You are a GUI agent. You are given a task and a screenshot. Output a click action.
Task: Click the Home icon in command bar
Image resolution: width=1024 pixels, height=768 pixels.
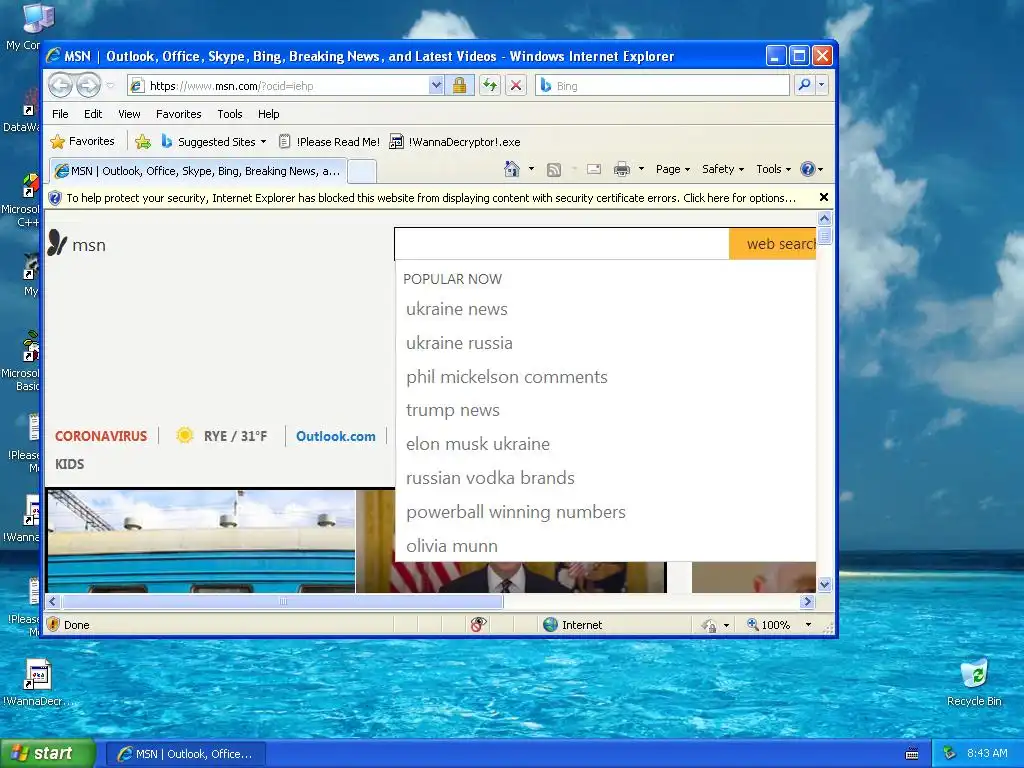[512, 169]
